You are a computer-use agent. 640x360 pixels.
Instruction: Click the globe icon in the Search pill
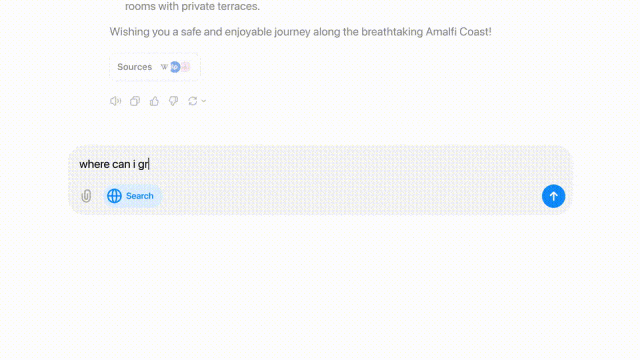pyautogui.click(x=114, y=196)
